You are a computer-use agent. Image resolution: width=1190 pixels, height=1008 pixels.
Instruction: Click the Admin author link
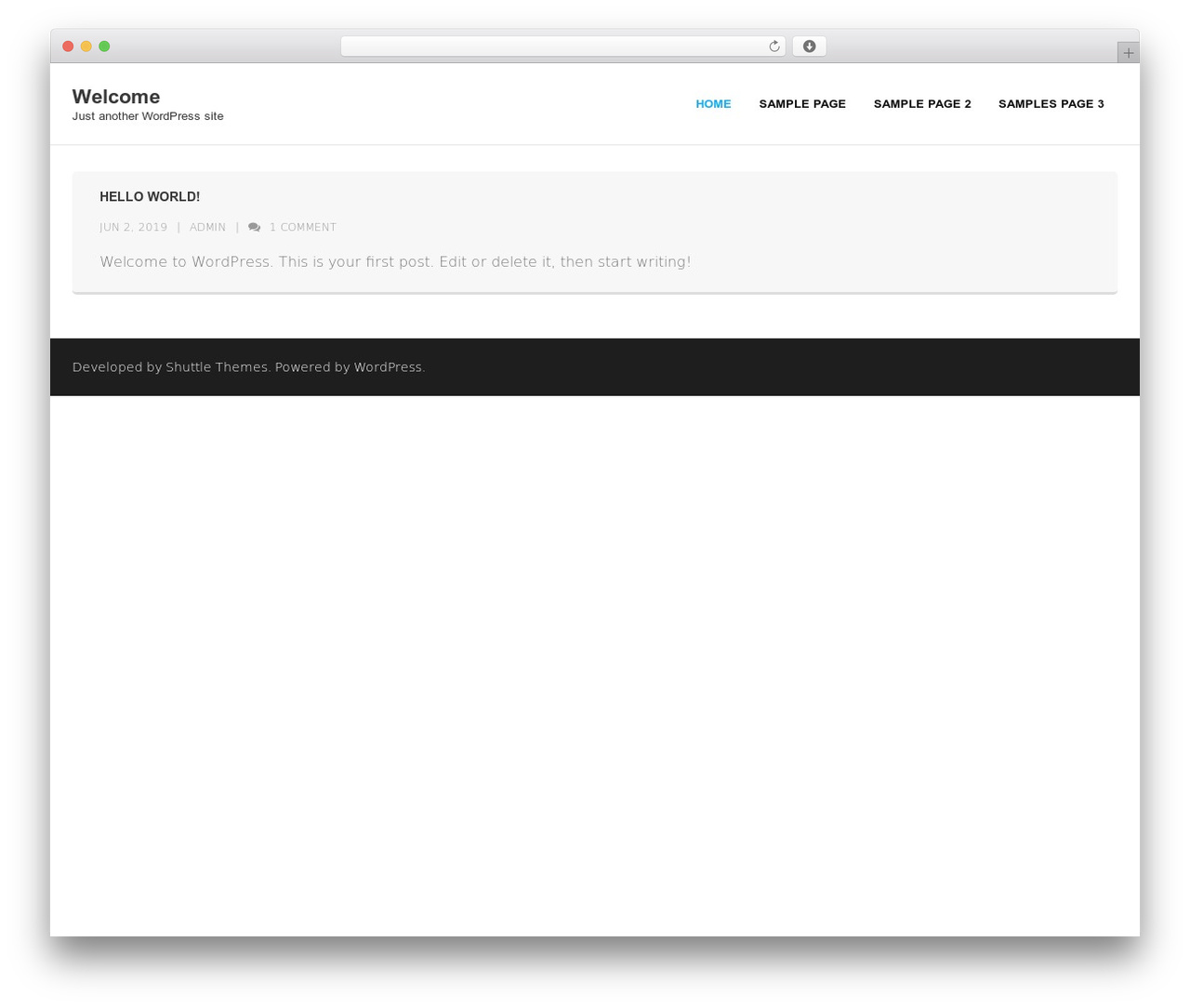pos(207,228)
